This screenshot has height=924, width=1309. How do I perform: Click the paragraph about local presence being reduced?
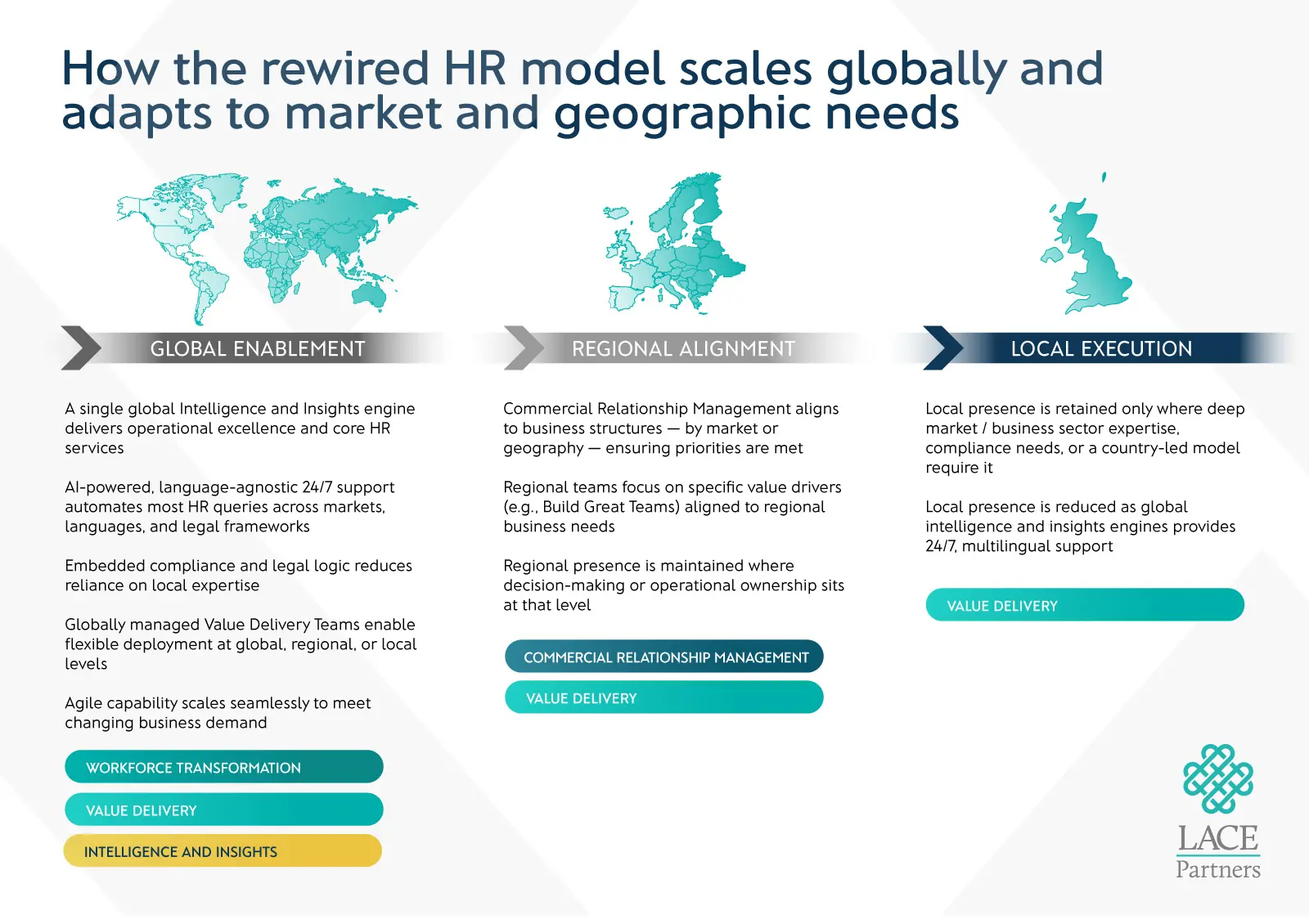point(1080,527)
